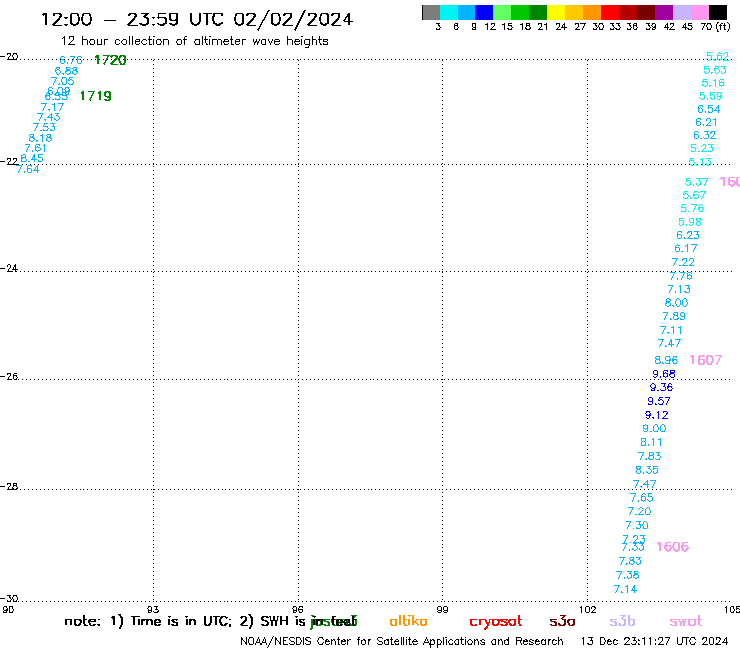The width and height of the screenshot is (740, 650).
Task: Click the 'NOAA/NESDIS Center for Satellite Applications and Research' footer
Action: pyautogui.click(x=402, y=642)
